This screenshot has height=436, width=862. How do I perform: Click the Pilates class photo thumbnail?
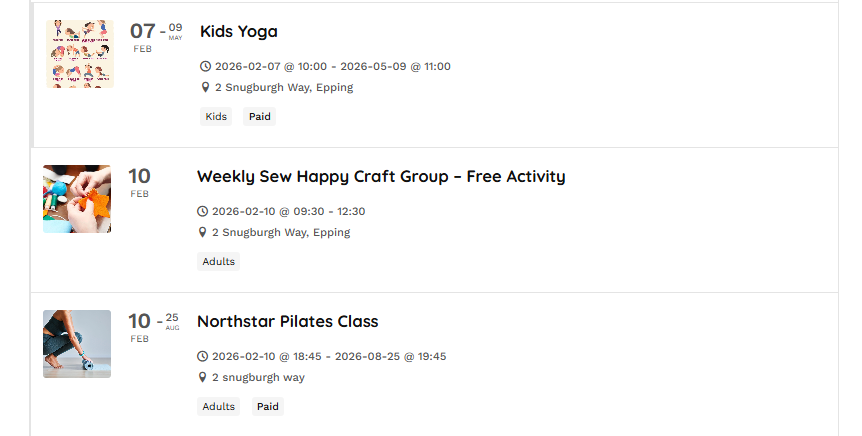pos(77,344)
